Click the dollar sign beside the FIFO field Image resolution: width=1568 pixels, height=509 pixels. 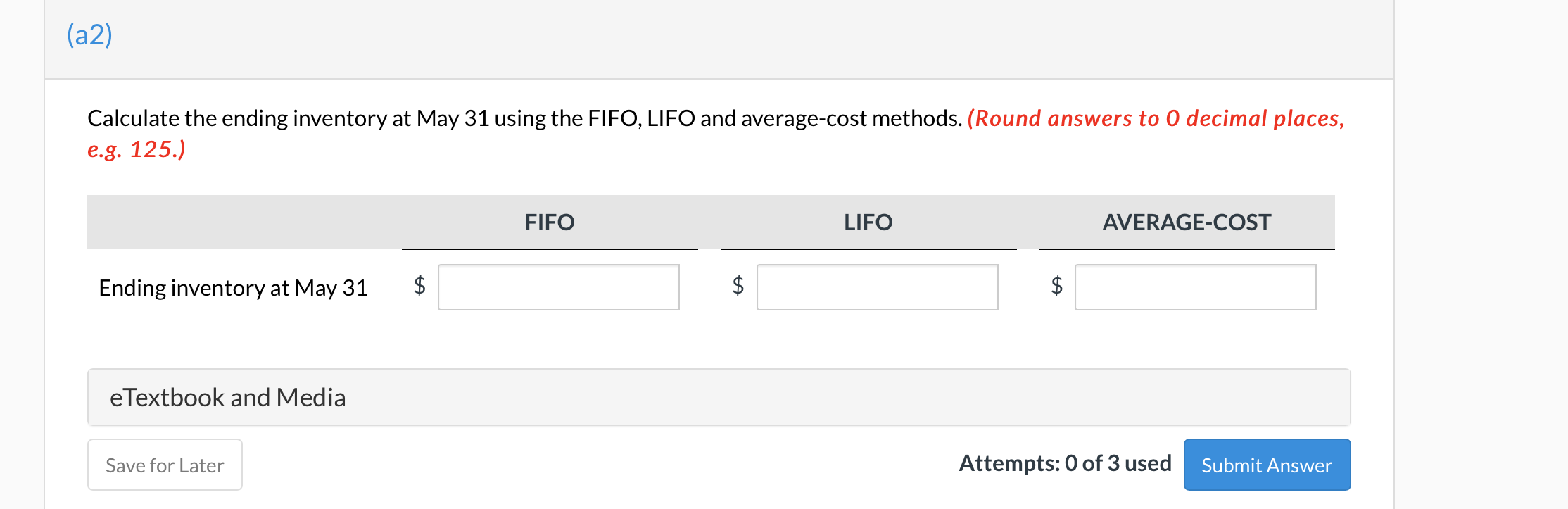[x=419, y=286]
